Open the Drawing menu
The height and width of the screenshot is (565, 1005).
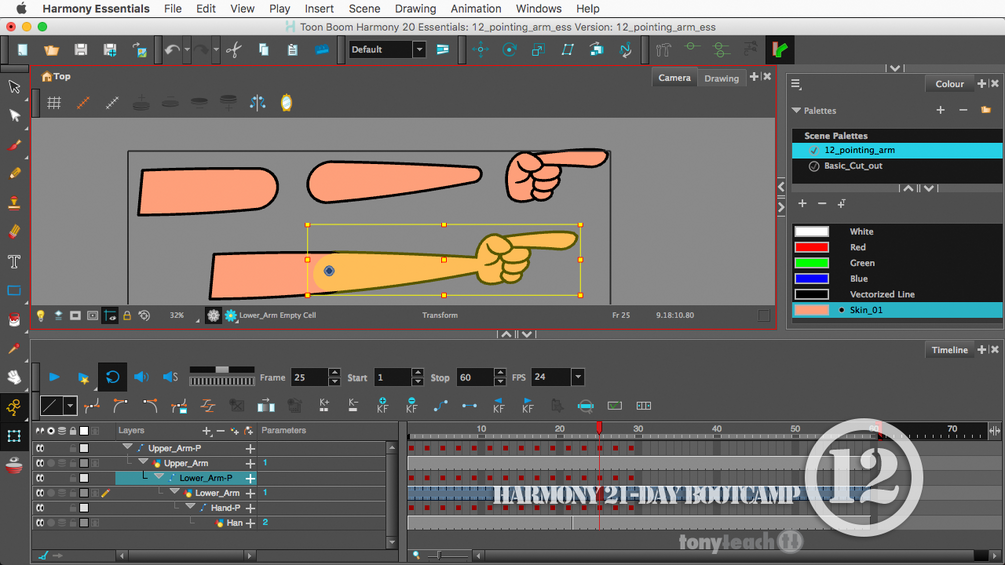point(415,8)
